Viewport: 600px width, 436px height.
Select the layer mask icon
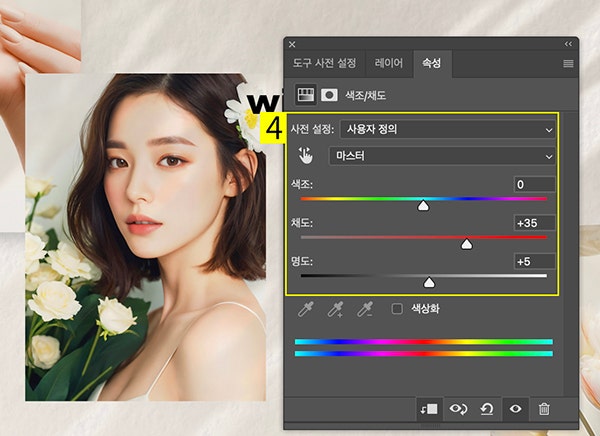click(329, 95)
